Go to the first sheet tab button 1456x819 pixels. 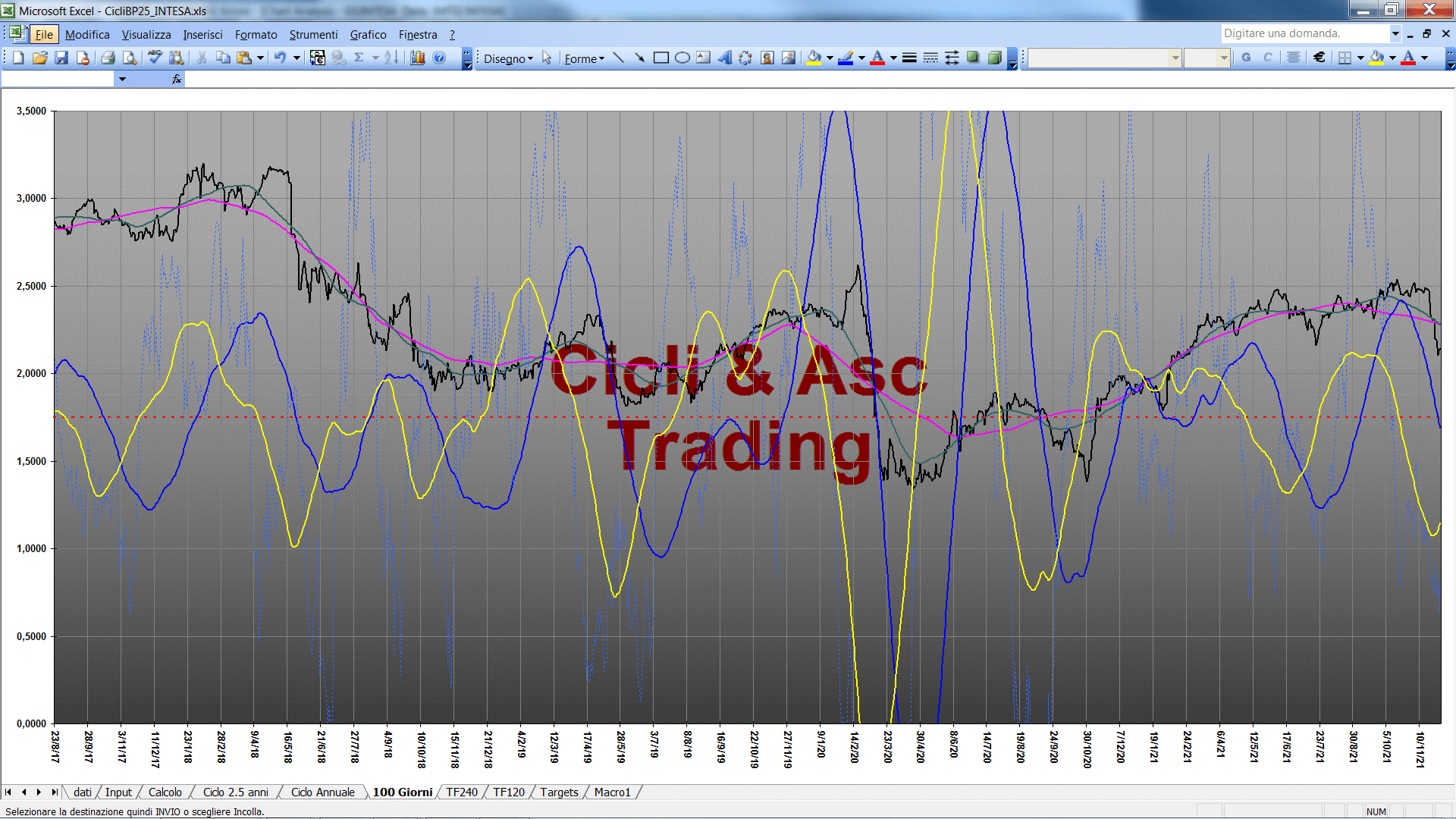point(8,792)
